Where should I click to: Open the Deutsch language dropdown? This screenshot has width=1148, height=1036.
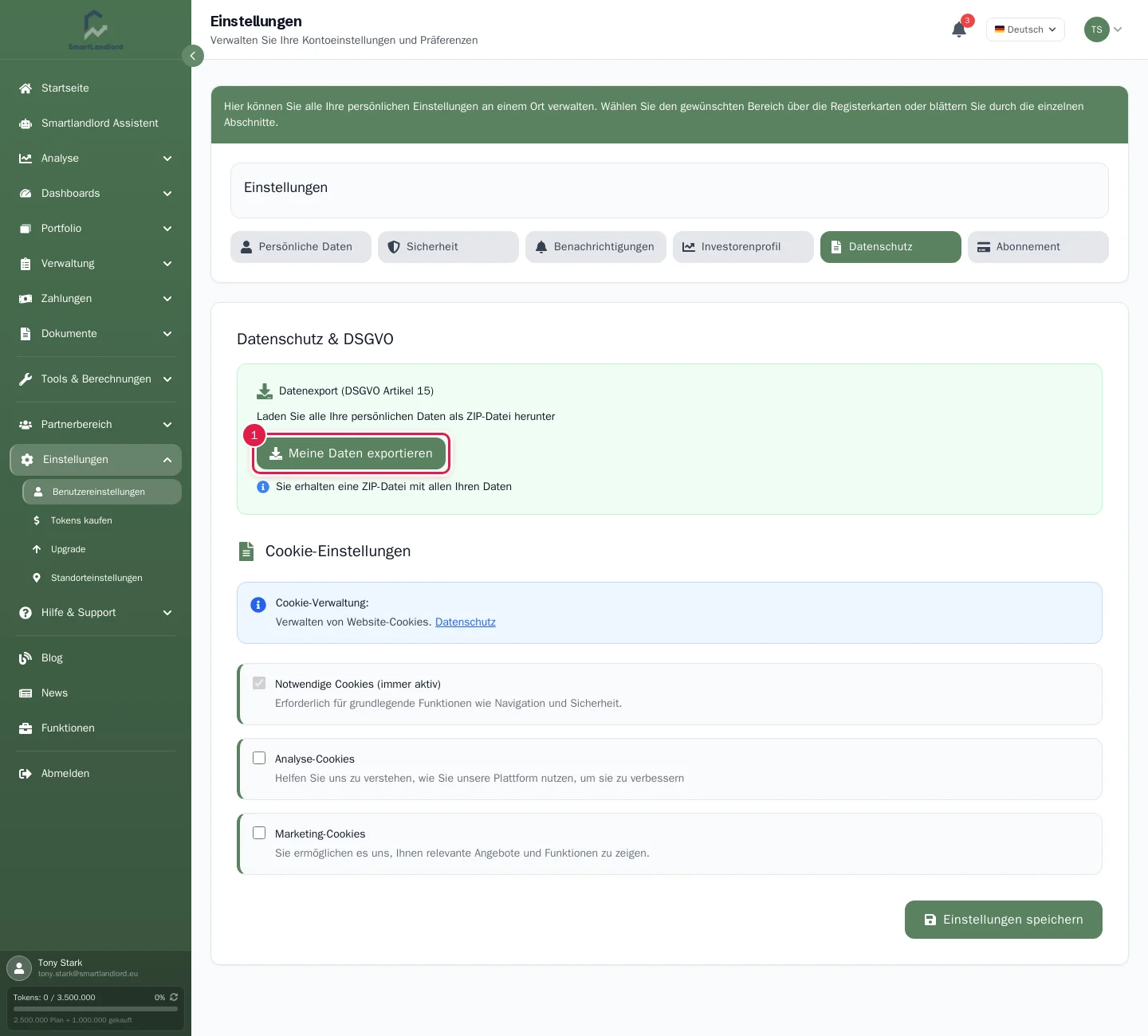tap(1025, 29)
